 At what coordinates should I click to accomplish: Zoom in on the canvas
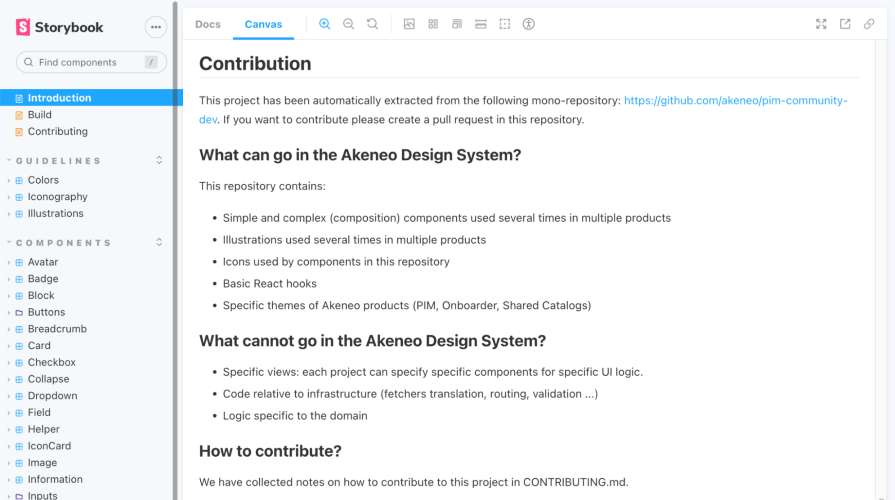click(325, 24)
